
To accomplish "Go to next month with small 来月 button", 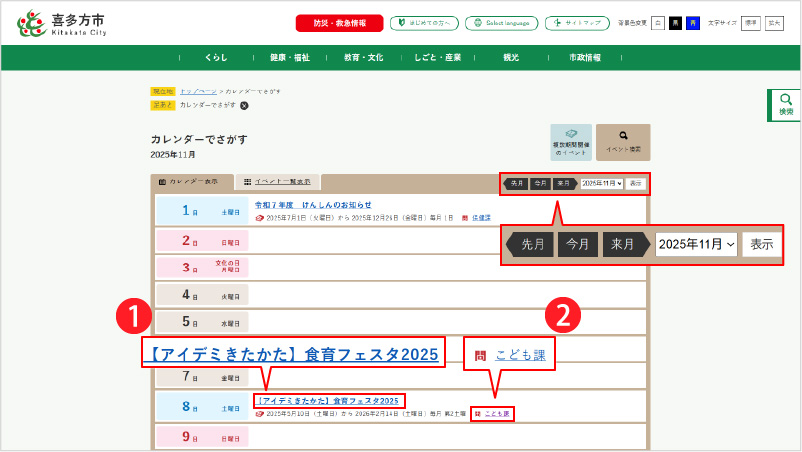I will 565,183.
